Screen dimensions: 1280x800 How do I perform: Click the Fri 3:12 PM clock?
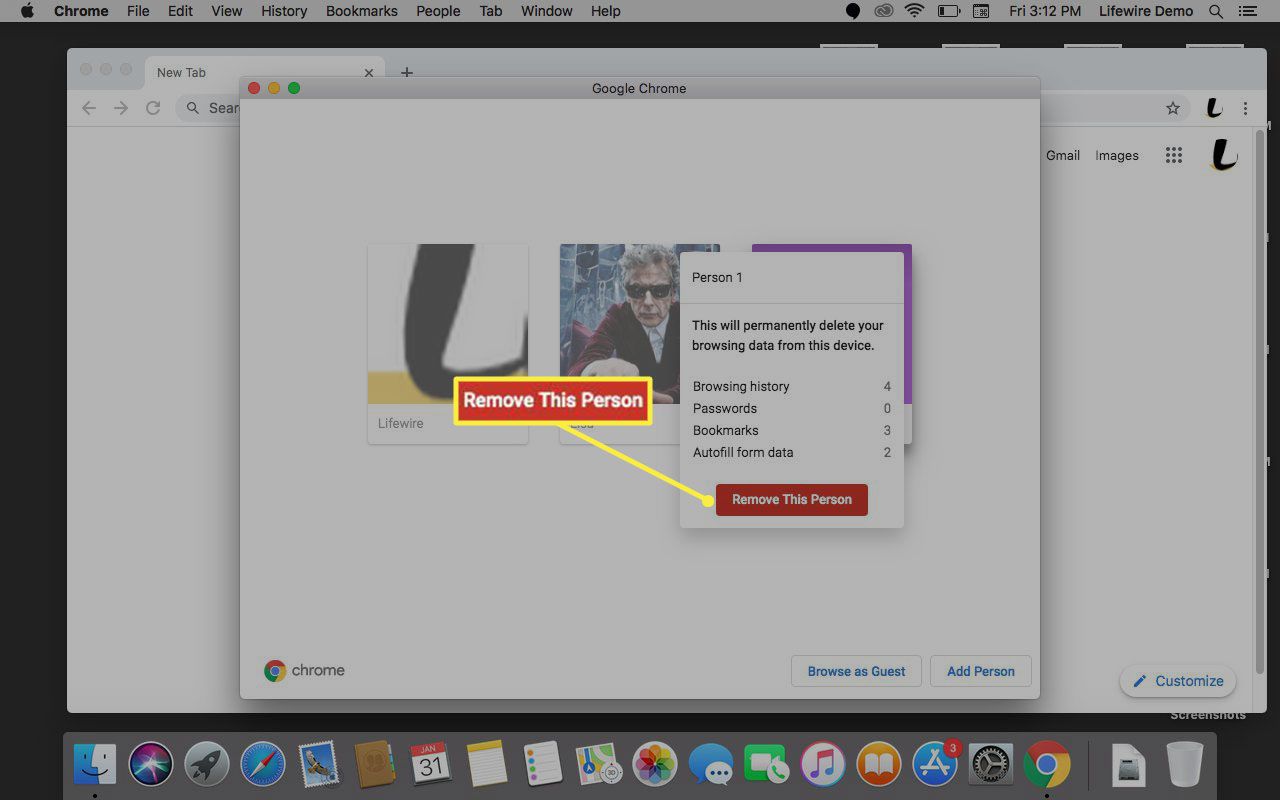[1046, 11]
